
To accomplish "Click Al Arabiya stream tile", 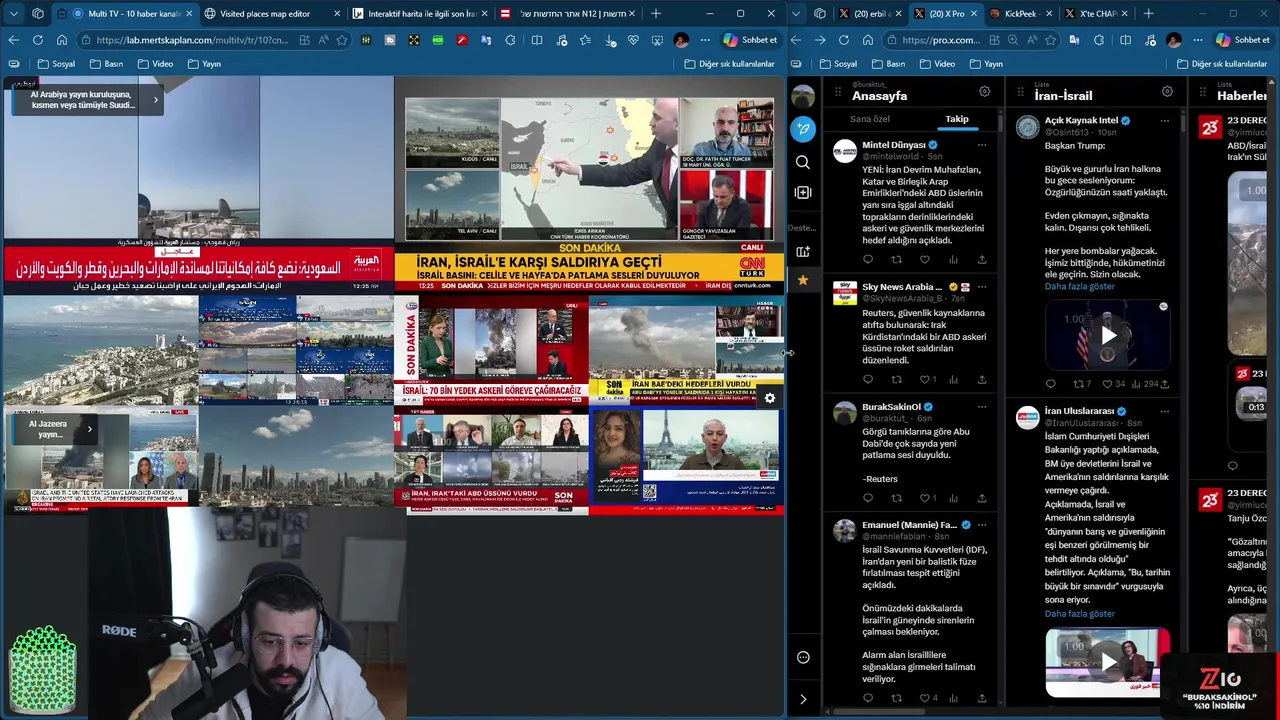I will click(197, 184).
